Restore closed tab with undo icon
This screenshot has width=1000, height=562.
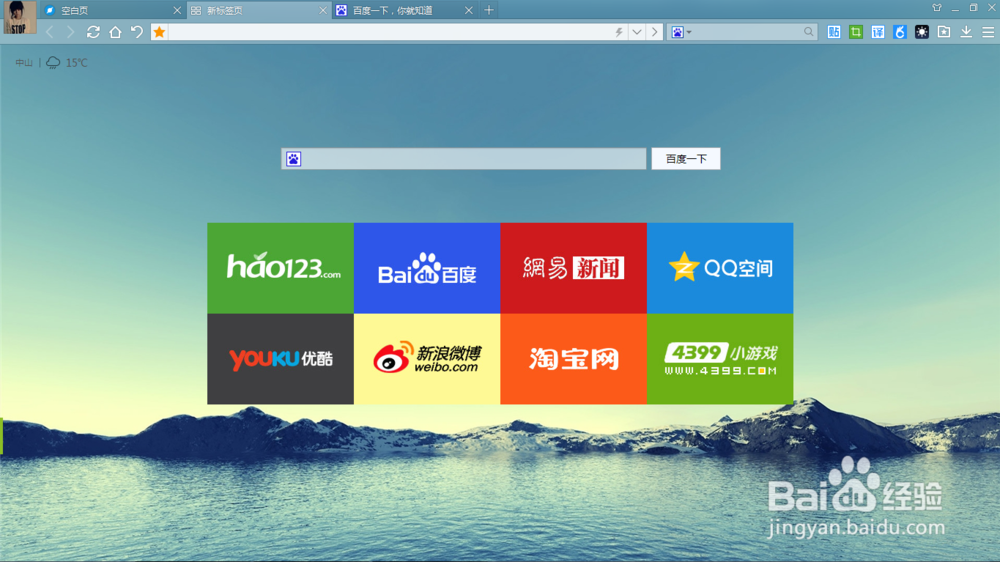[x=136, y=32]
